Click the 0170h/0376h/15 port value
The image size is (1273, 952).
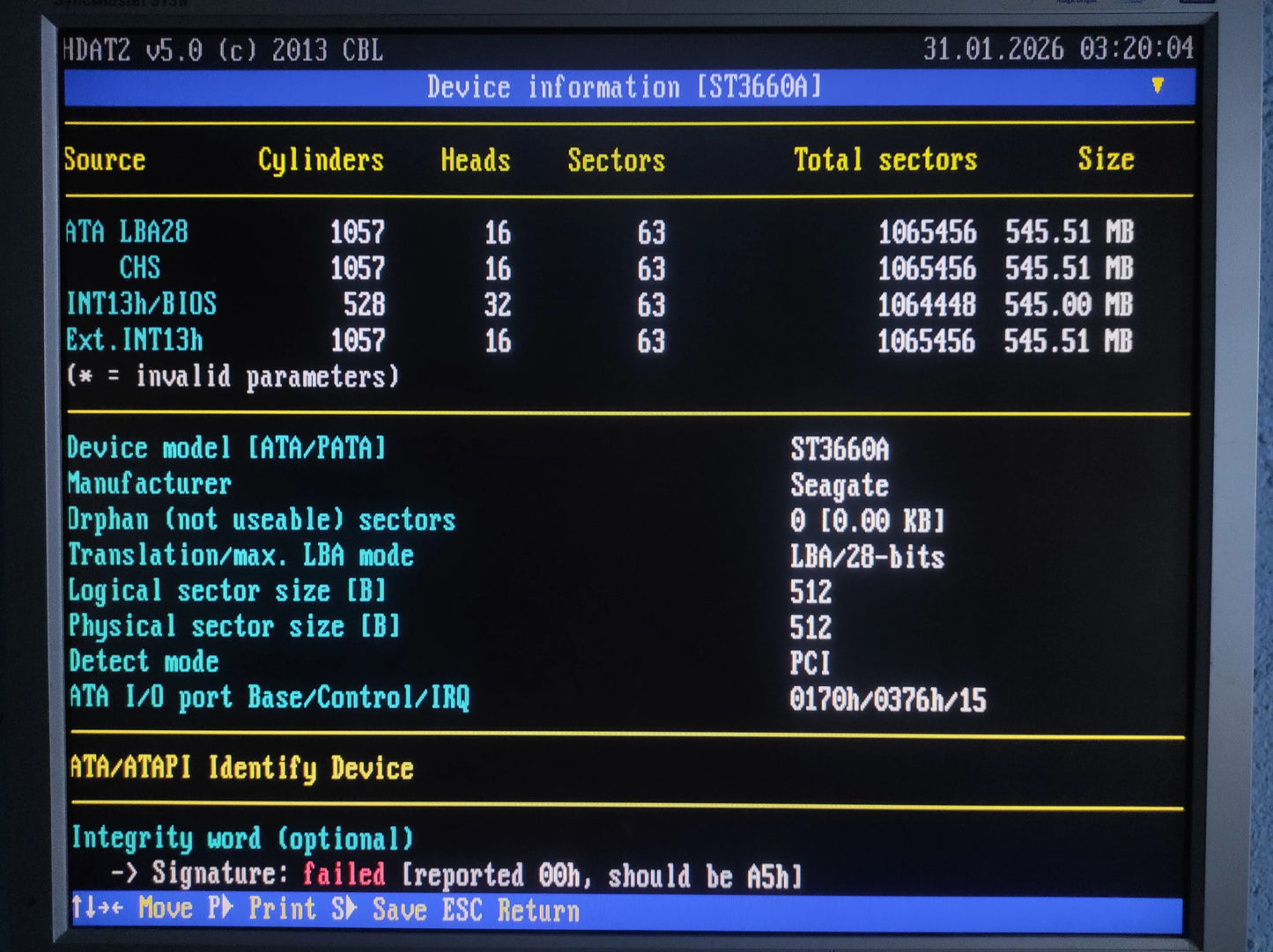[x=888, y=700]
